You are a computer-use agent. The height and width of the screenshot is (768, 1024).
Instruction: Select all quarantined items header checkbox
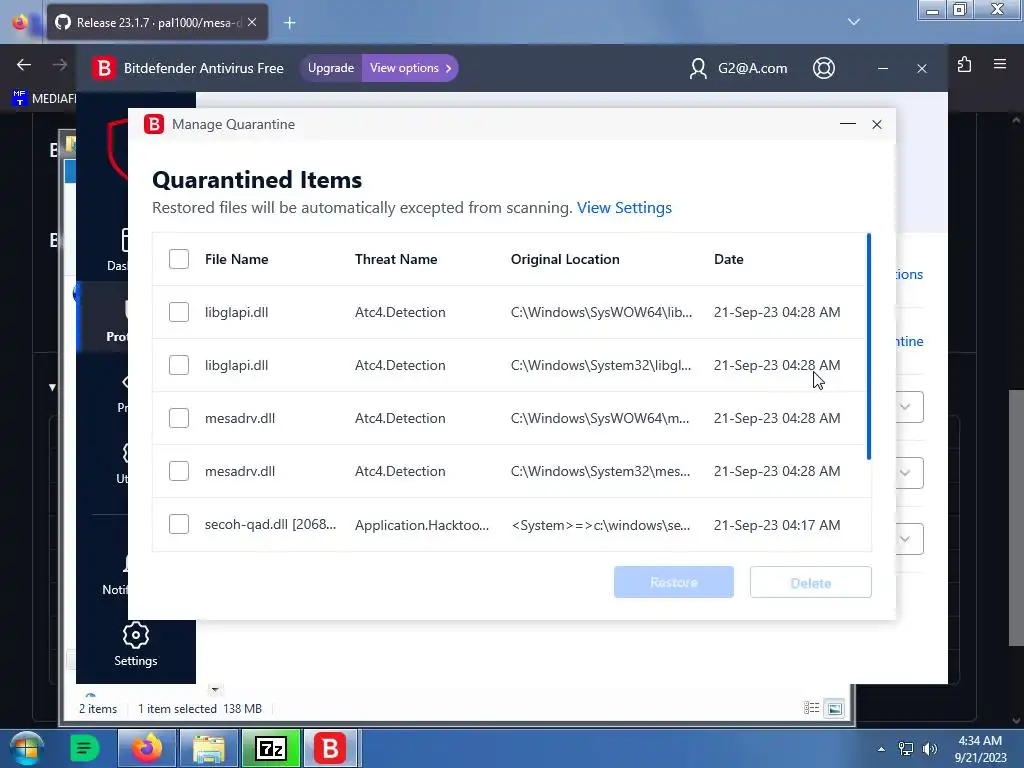(x=179, y=259)
